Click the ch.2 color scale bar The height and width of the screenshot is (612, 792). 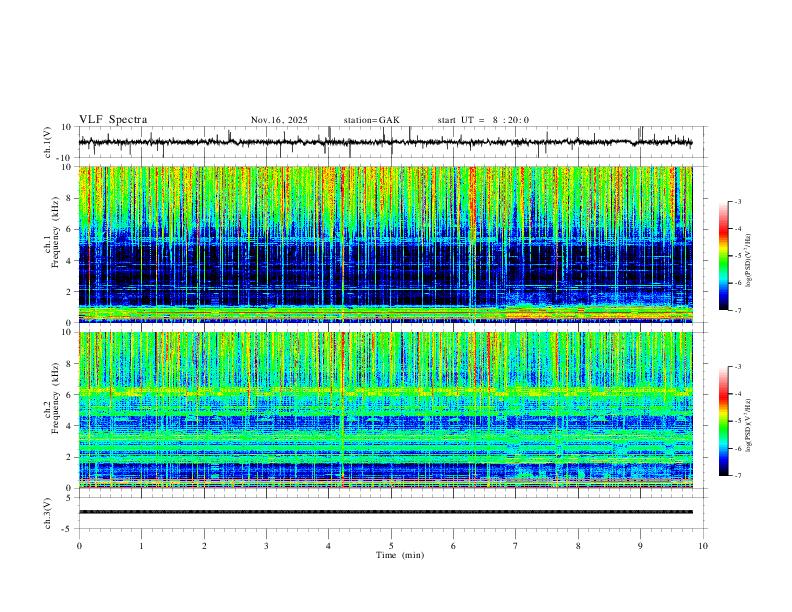(724, 421)
